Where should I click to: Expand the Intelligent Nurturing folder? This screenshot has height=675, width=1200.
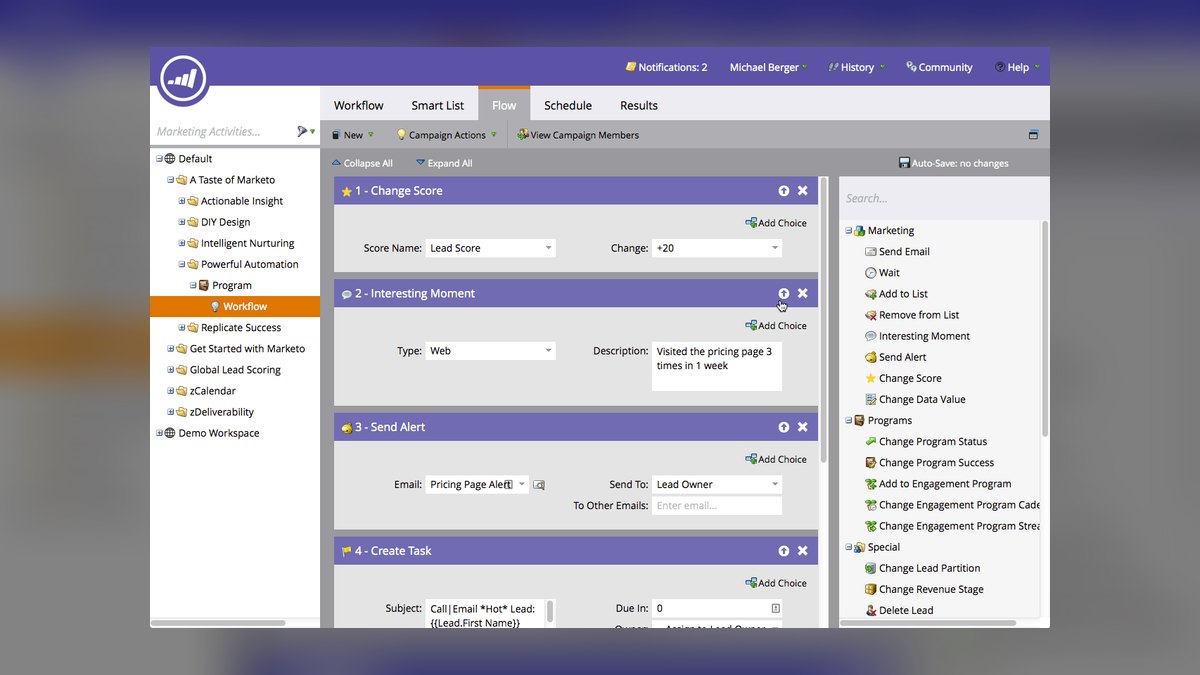182,243
